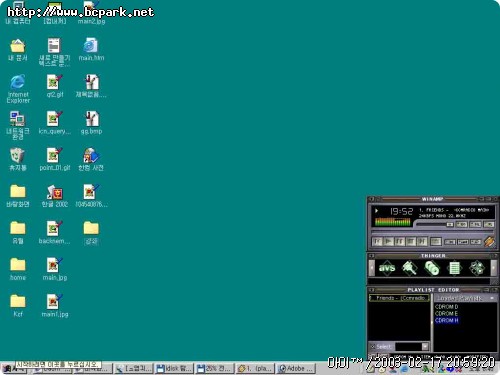
Task: Click the Start button on the taskbar
Action: pos(14,369)
